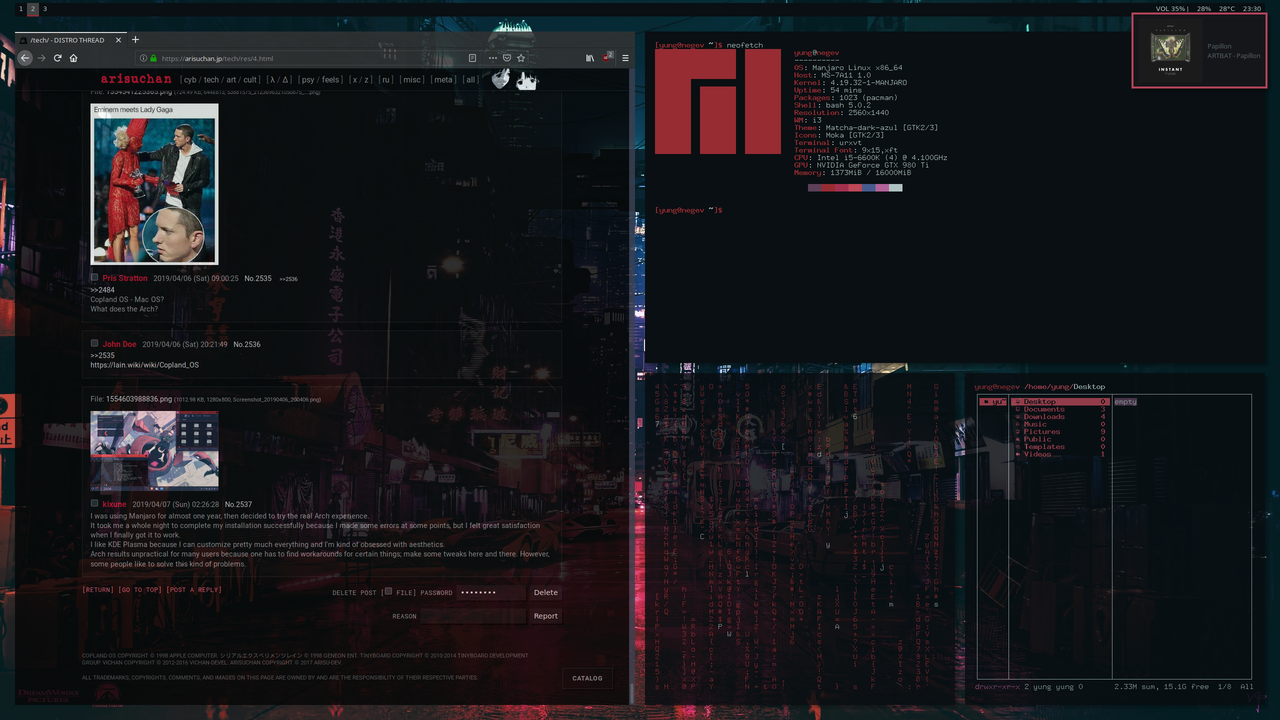Click the Delete button for posts

(546, 592)
